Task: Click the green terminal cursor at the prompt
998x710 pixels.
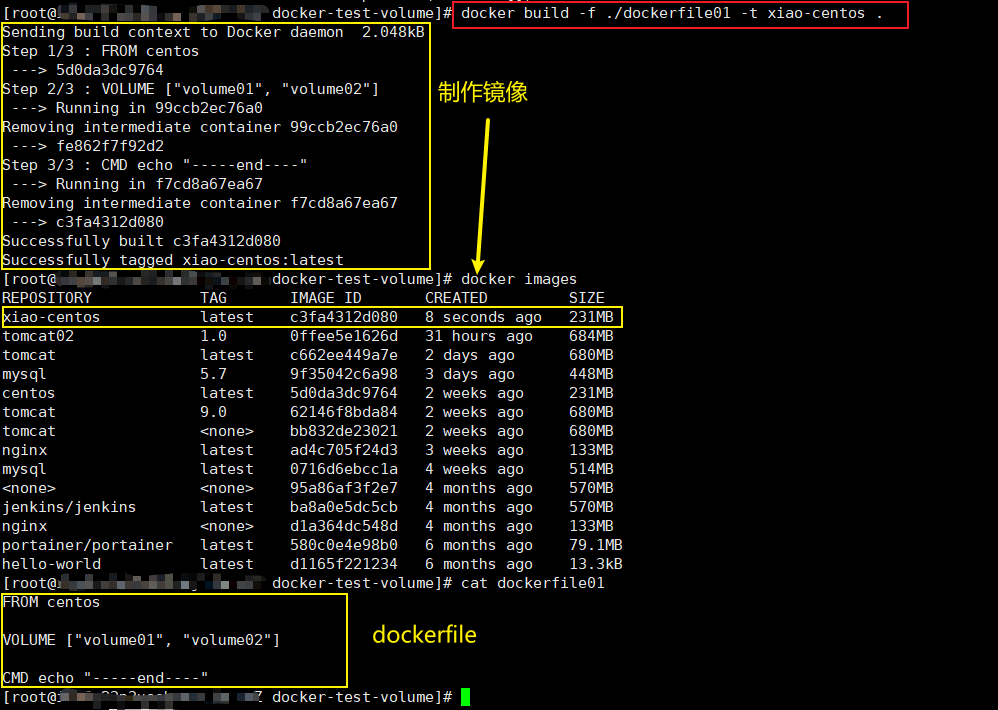Action: point(465,696)
